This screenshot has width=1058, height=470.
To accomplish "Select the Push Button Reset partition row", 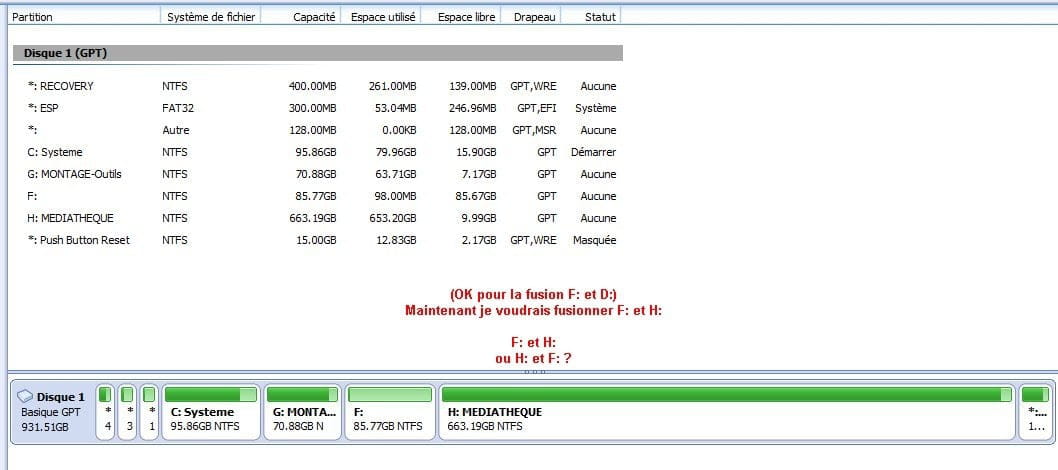I will coord(318,240).
